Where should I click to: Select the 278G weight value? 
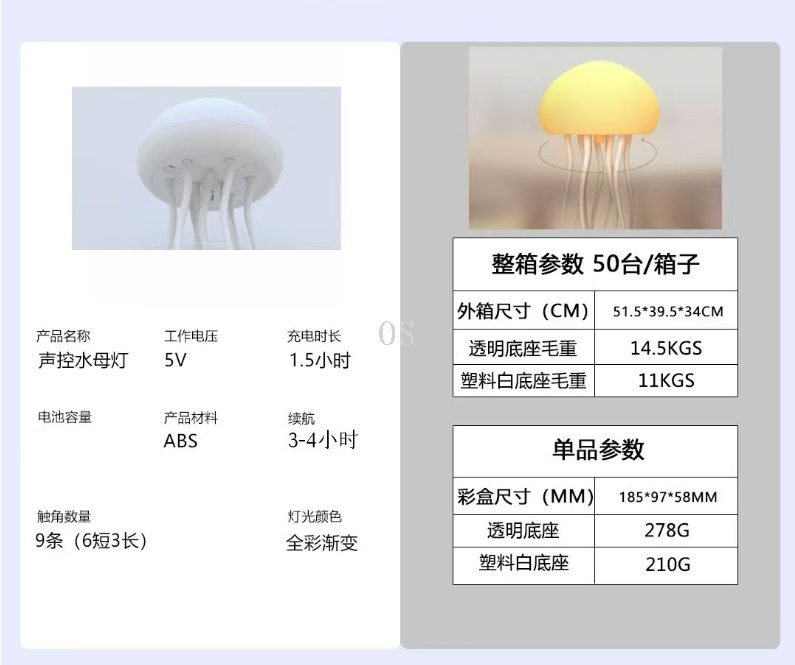(x=666, y=530)
